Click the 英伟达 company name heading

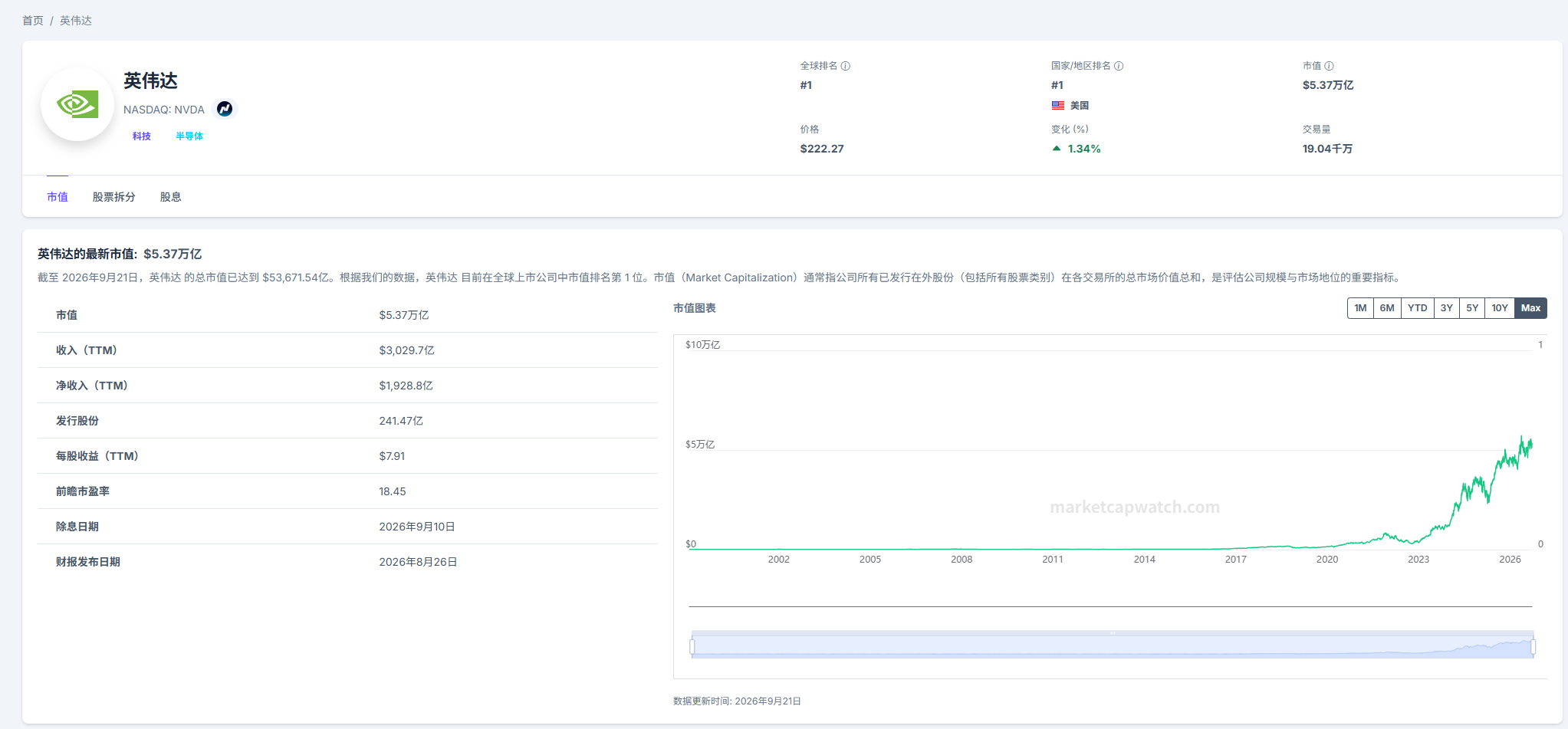(x=150, y=80)
